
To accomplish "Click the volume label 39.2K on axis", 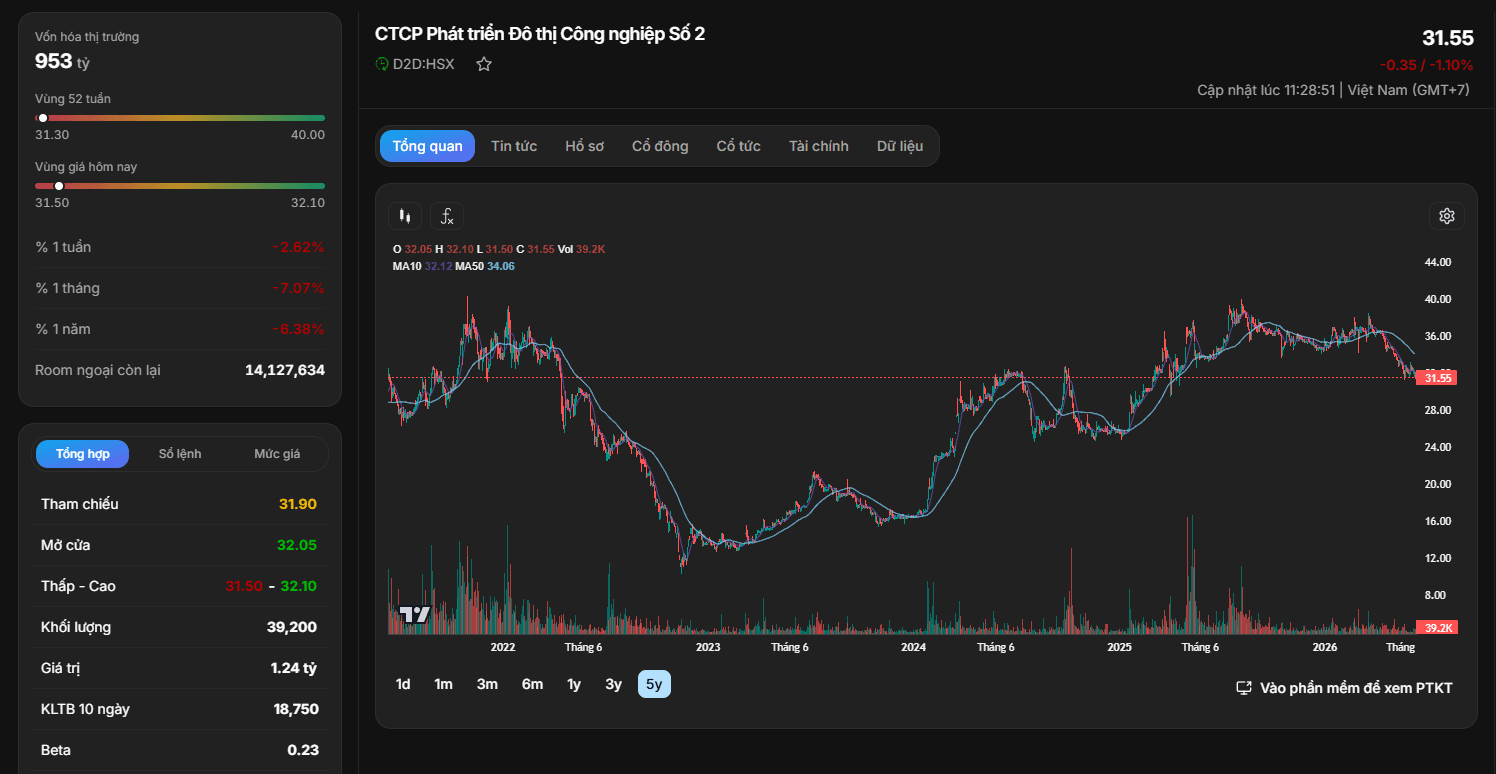I will 1437,627.
